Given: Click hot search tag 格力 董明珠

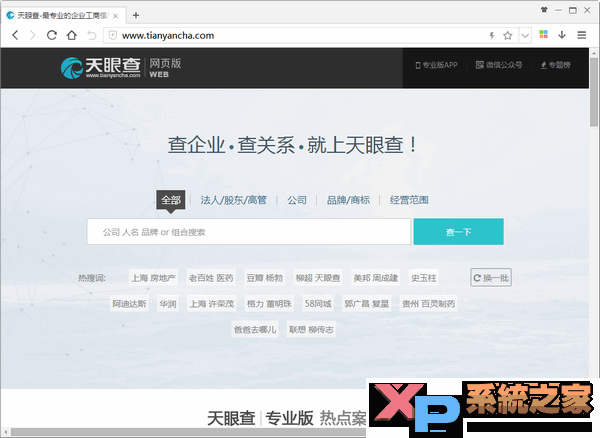Looking at the screenshot, I should coord(269,304).
